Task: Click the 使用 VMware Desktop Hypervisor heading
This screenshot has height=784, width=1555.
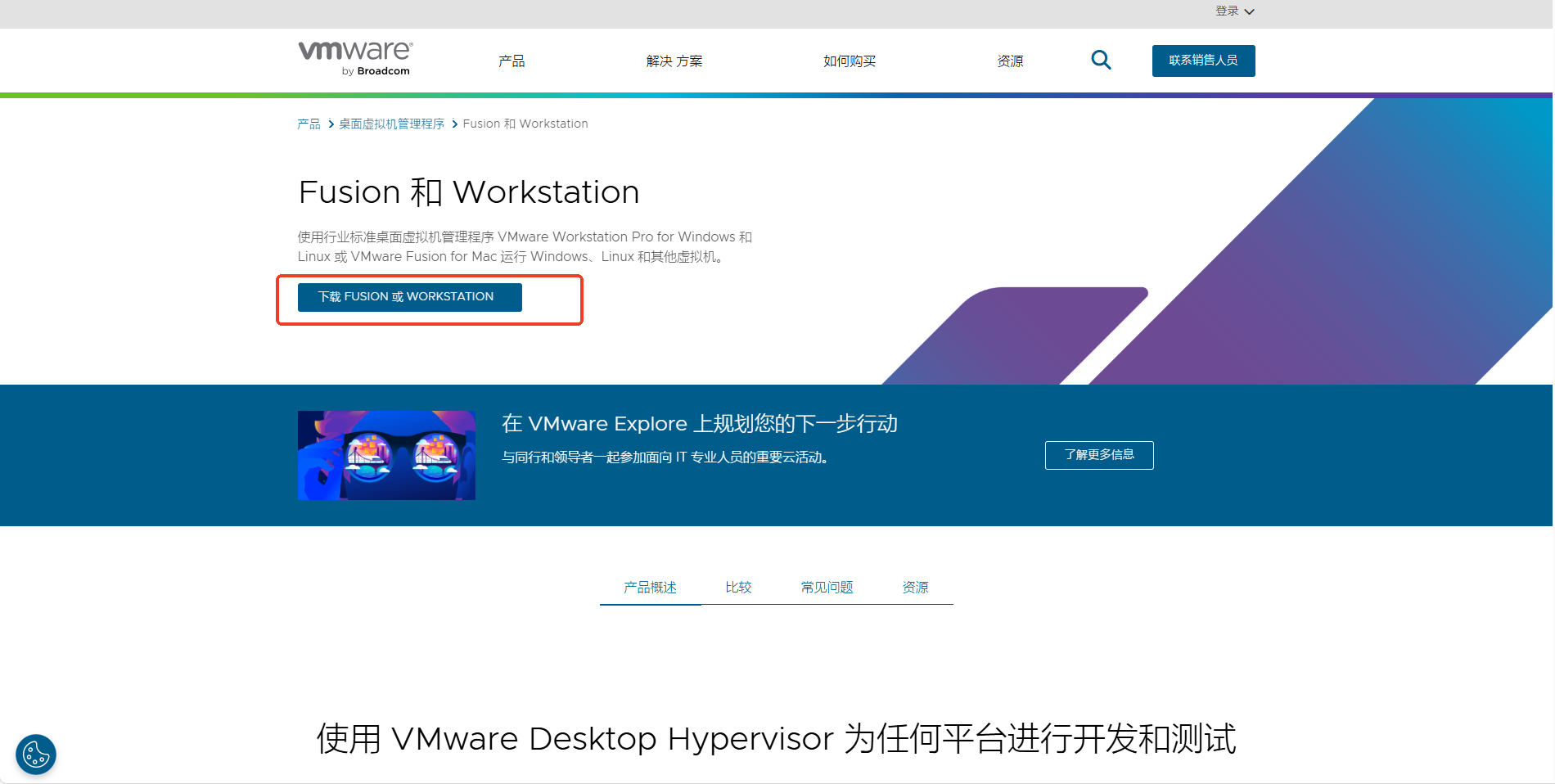Action: pos(776,738)
